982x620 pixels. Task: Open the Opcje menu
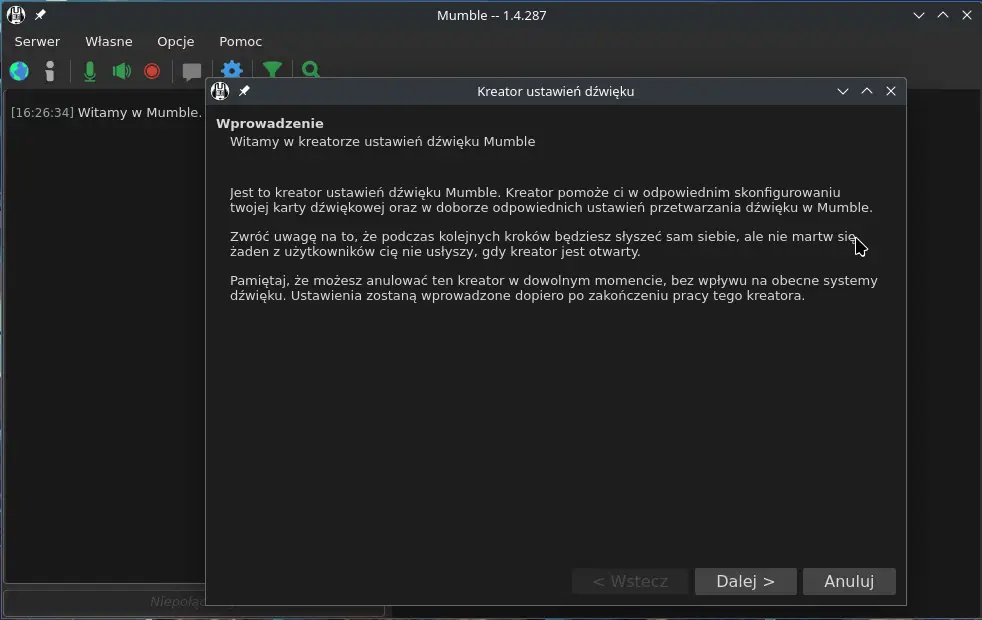click(x=175, y=41)
